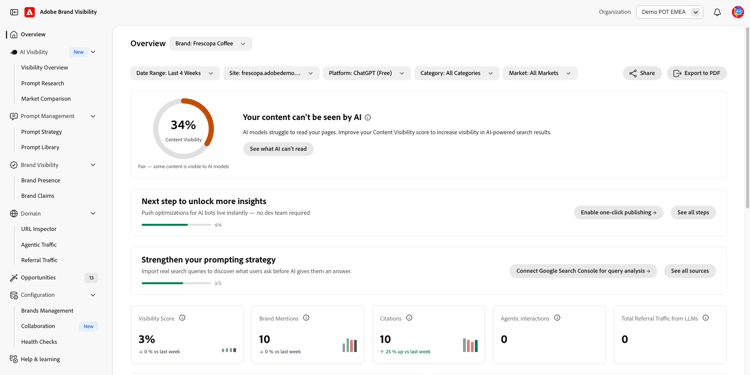
Task: Click the New badge beside AI Visibility
Action: tap(78, 52)
